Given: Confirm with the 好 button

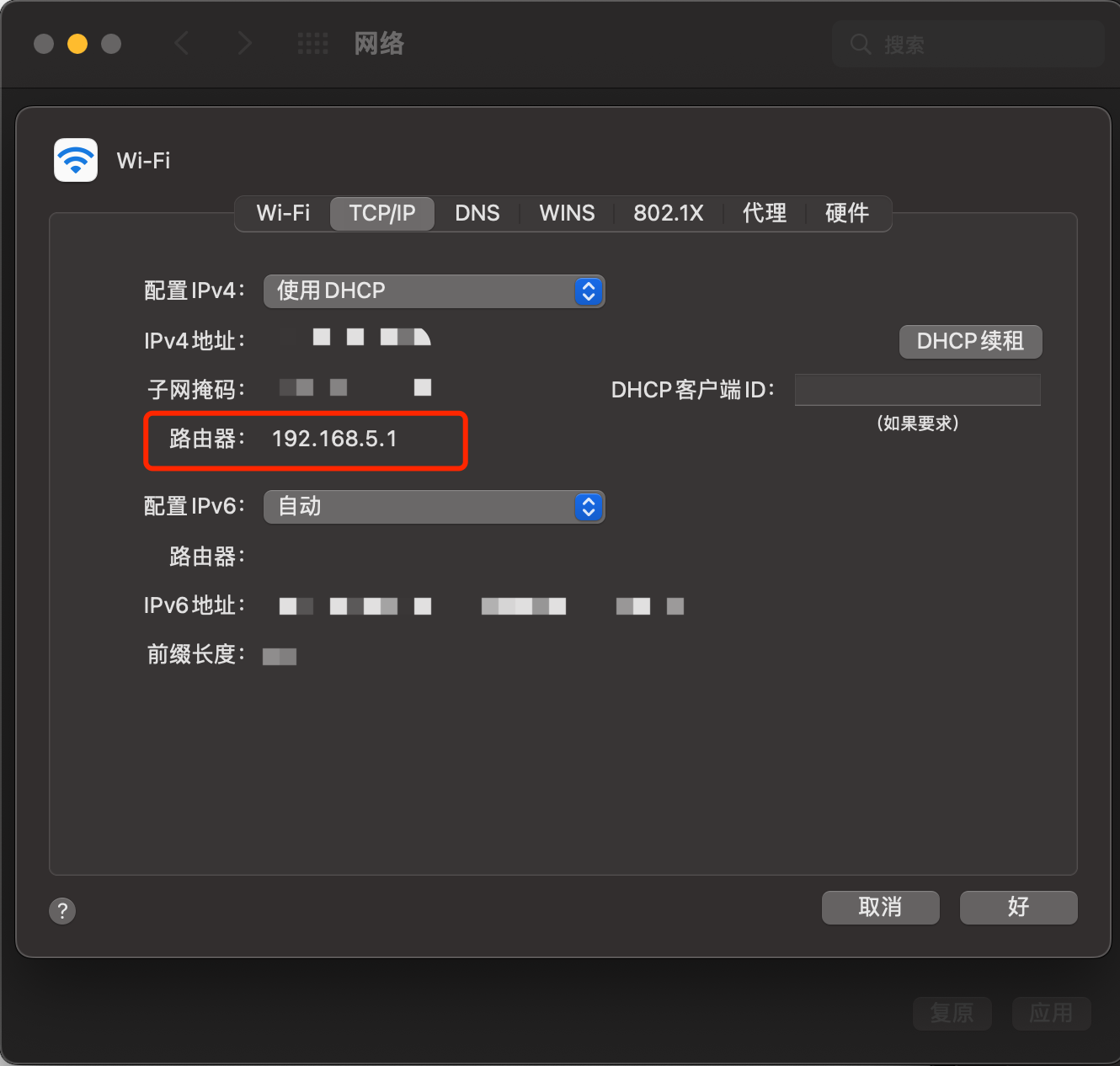Looking at the screenshot, I should 1019,908.
